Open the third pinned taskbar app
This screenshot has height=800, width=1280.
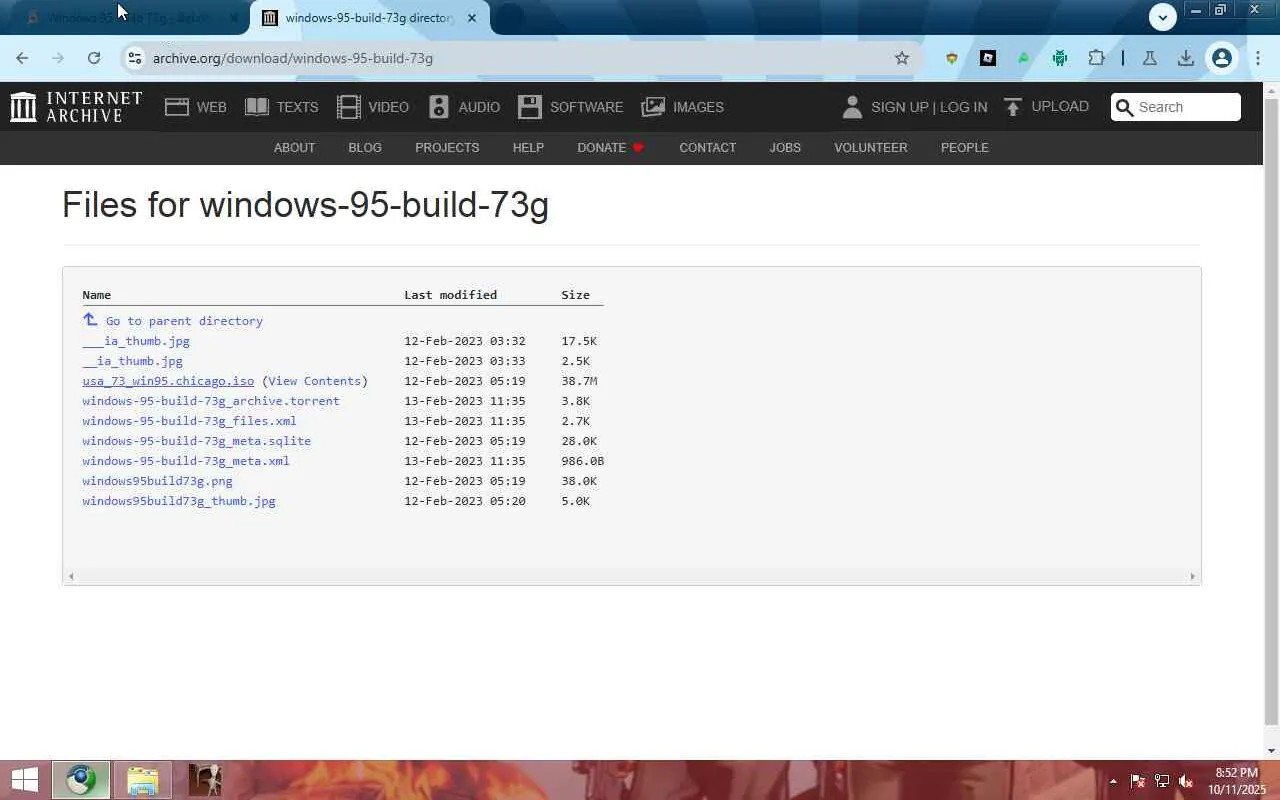coord(204,780)
